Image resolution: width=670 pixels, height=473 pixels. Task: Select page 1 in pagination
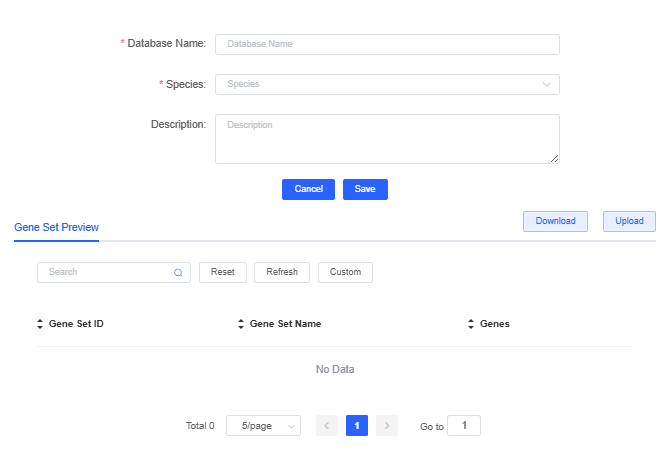point(357,426)
